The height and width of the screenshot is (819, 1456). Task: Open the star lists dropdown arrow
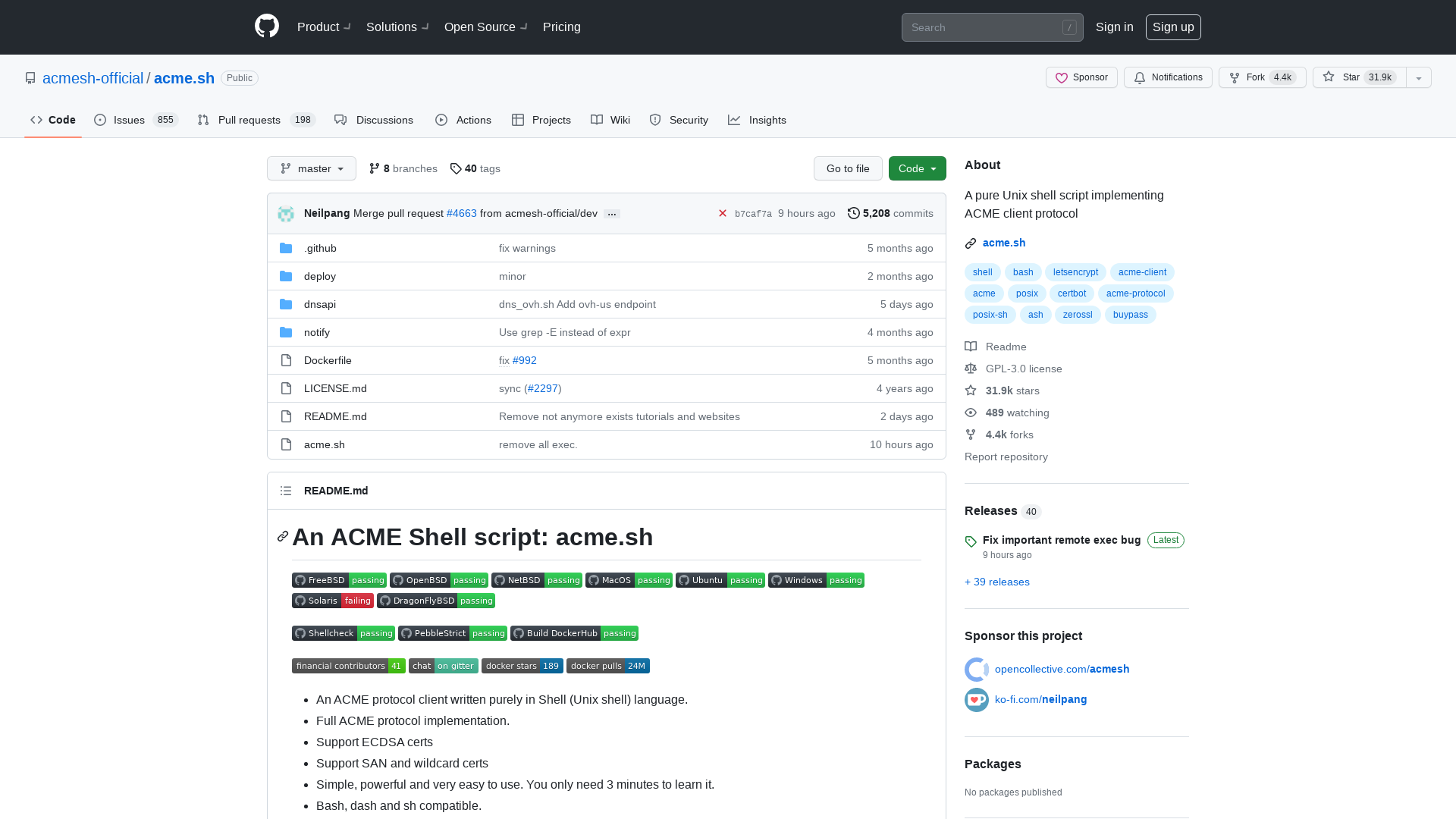click(x=1419, y=77)
